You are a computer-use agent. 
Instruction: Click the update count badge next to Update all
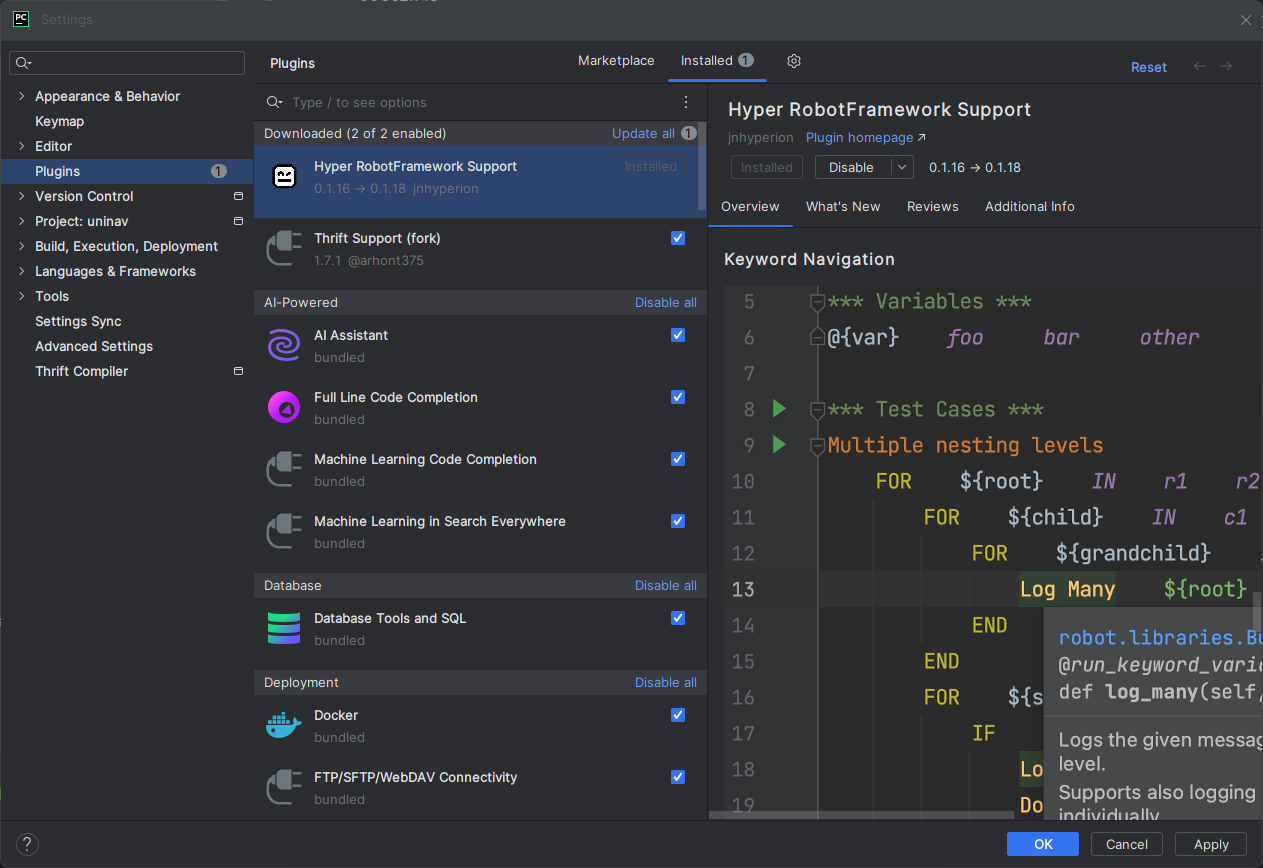[689, 133]
